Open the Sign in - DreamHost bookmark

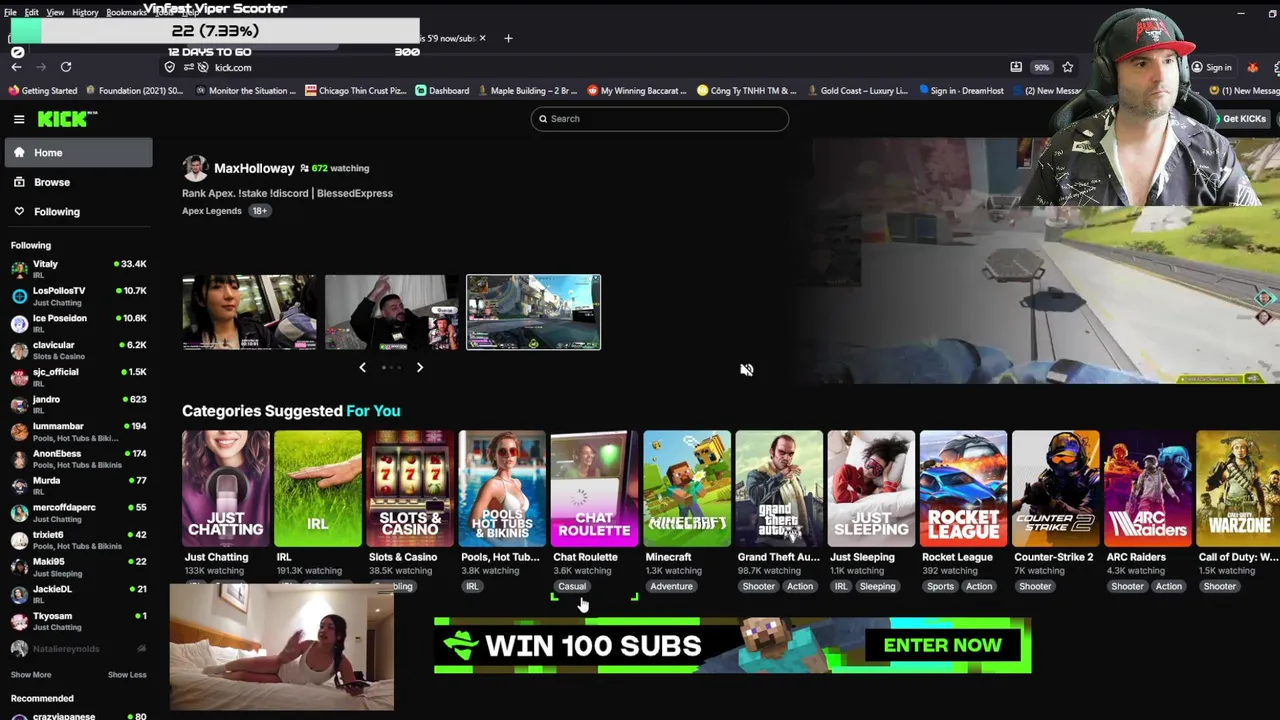point(960,91)
